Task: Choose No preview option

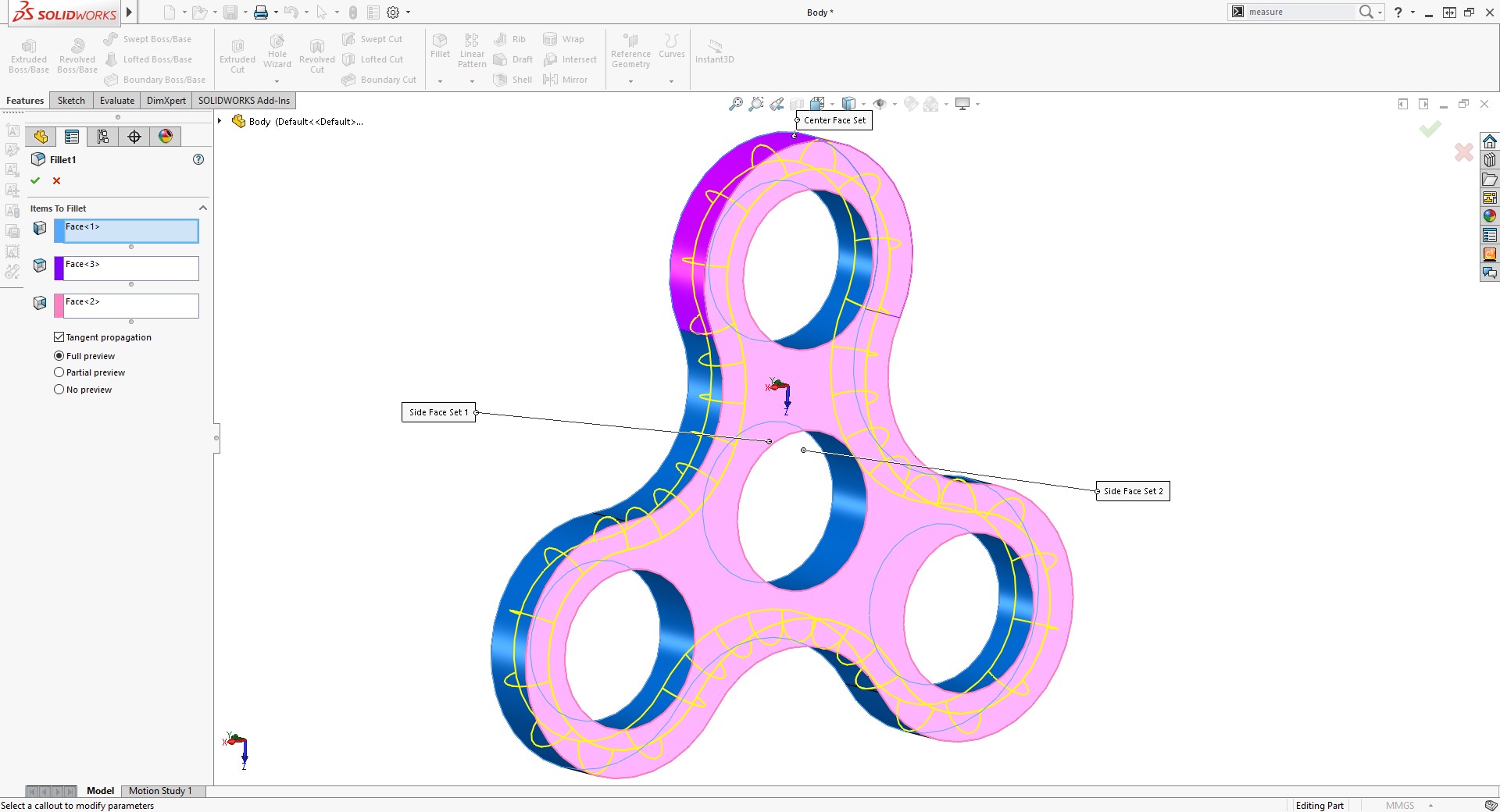Action: (59, 390)
